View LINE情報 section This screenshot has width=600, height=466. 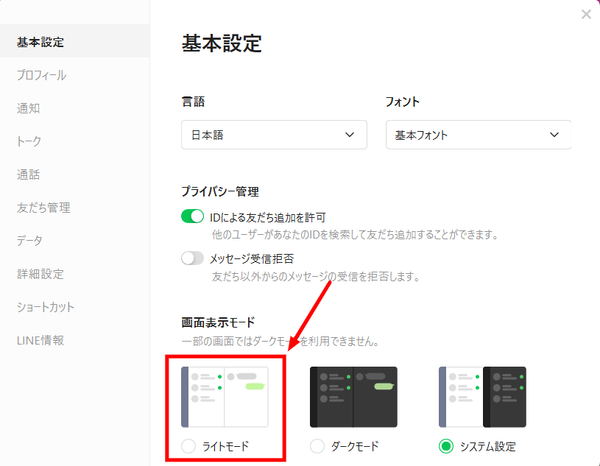click(40, 340)
